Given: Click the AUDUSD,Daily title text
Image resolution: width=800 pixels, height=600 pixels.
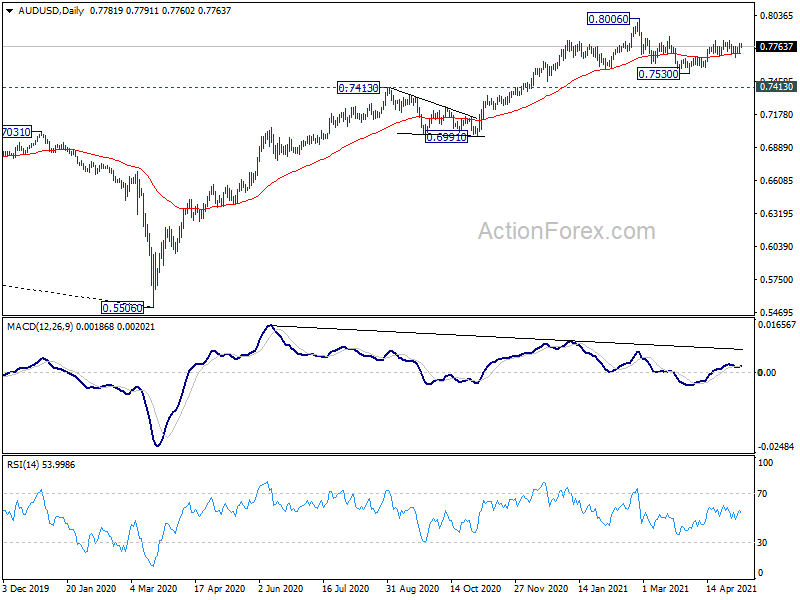Looking at the screenshot, I should click(51, 11).
